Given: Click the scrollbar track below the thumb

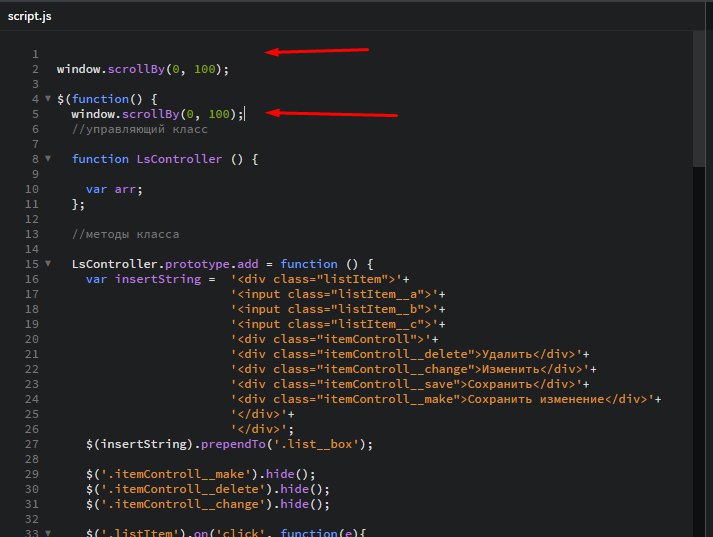Looking at the screenshot, I should click(698, 352).
